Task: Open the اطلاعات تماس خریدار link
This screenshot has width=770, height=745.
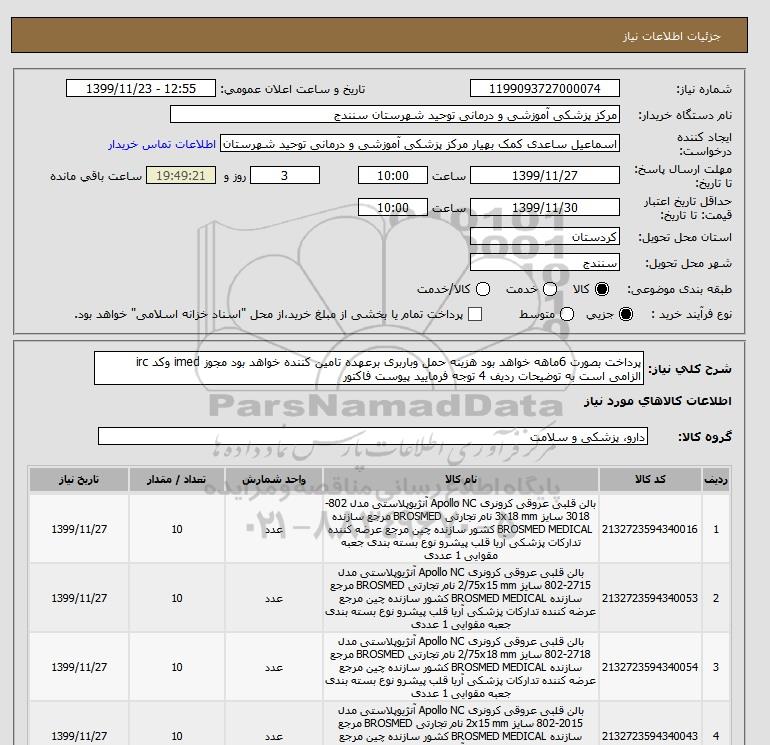Action: [162, 144]
